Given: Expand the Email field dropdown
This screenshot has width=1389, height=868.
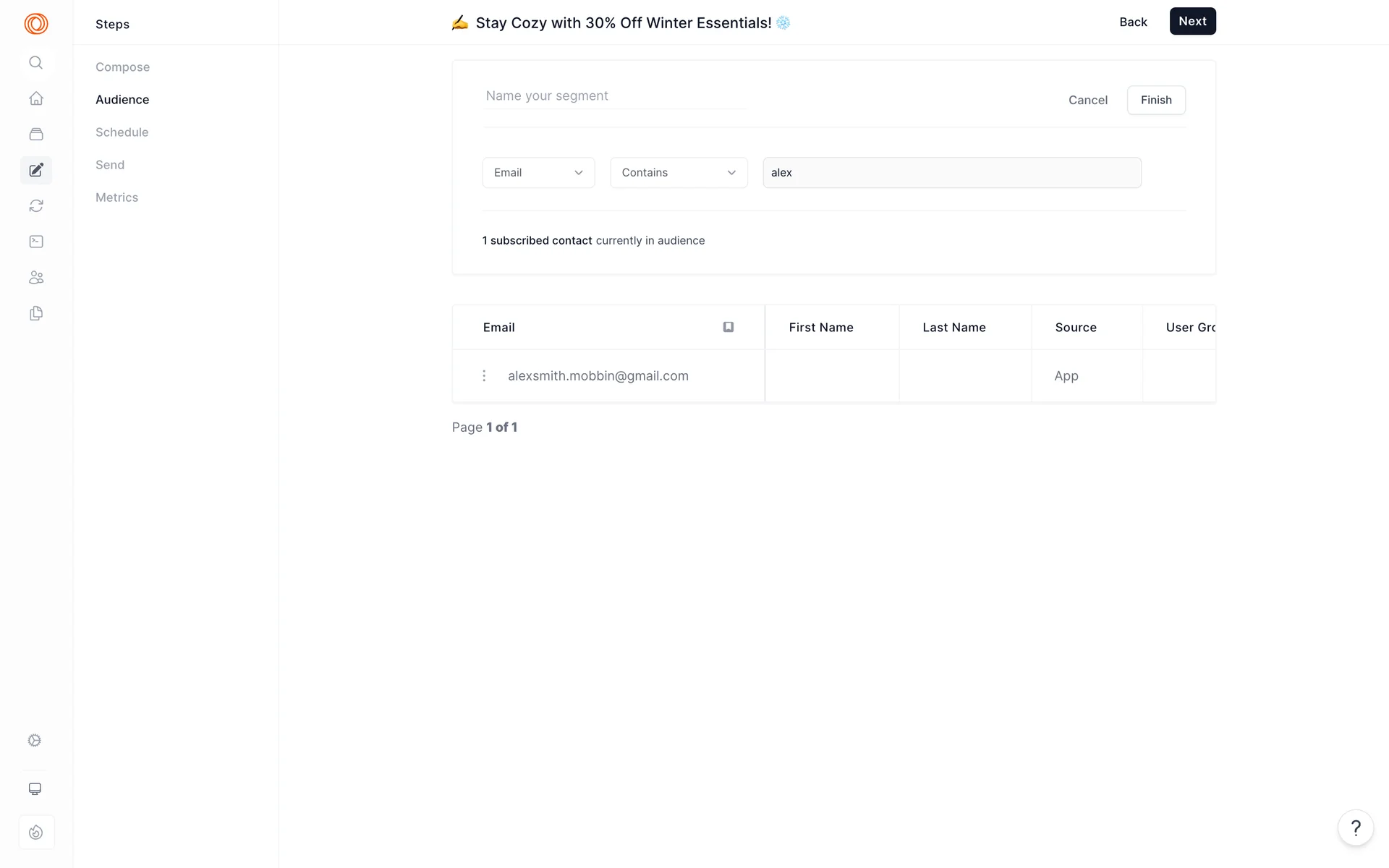Looking at the screenshot, I should (x=538, y=173).
